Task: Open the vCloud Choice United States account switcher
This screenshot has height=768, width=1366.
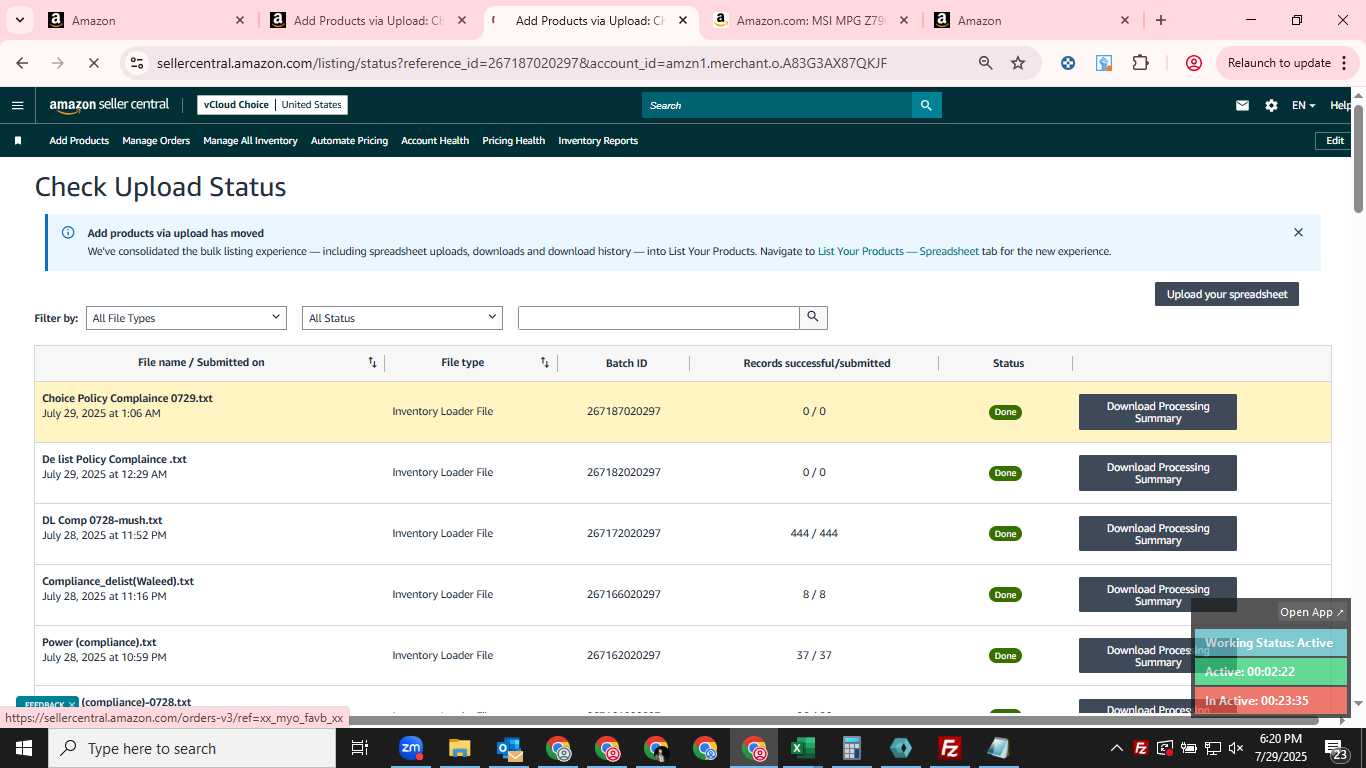Action: 272,104
